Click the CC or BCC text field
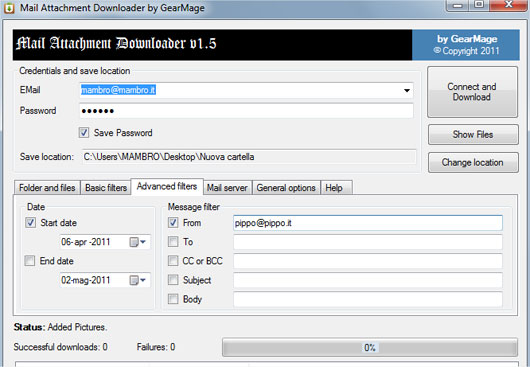The width and height of the screenshot is (530, 367). [x=368, y=261]
